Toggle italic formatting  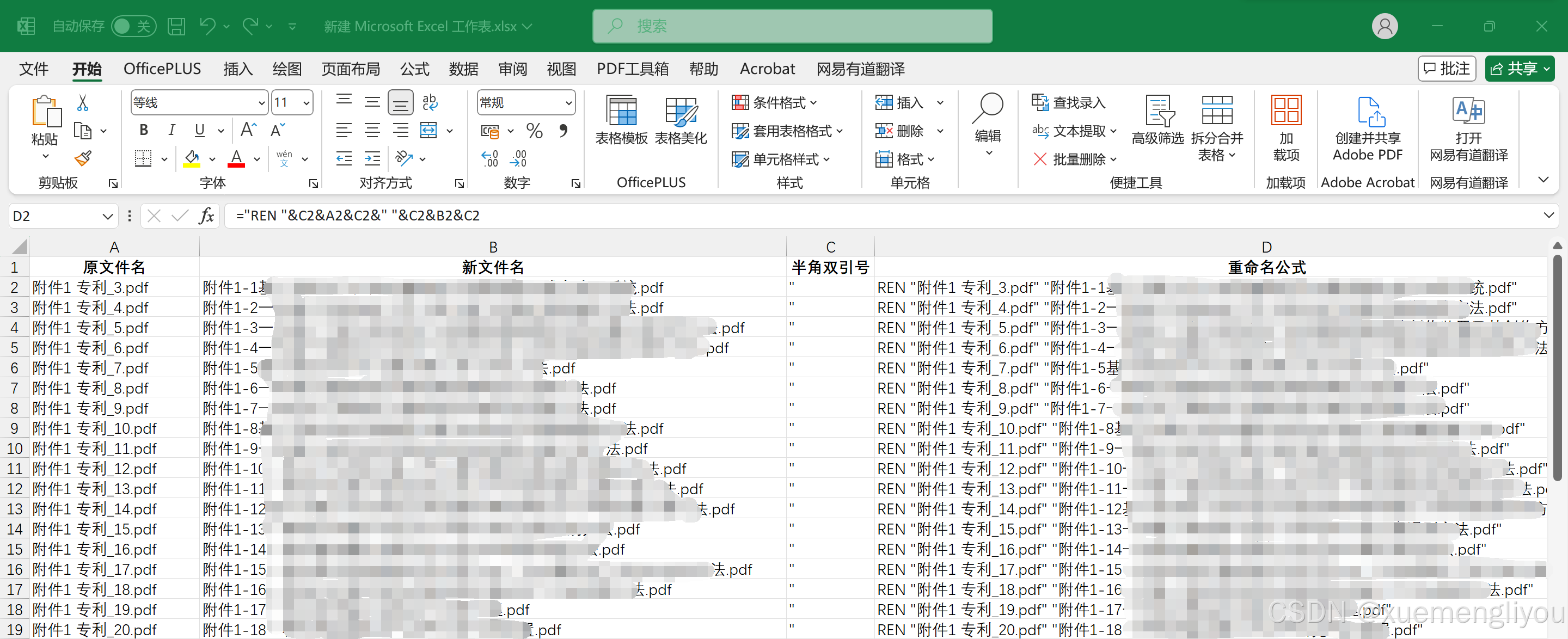click(x=171, y=130)
